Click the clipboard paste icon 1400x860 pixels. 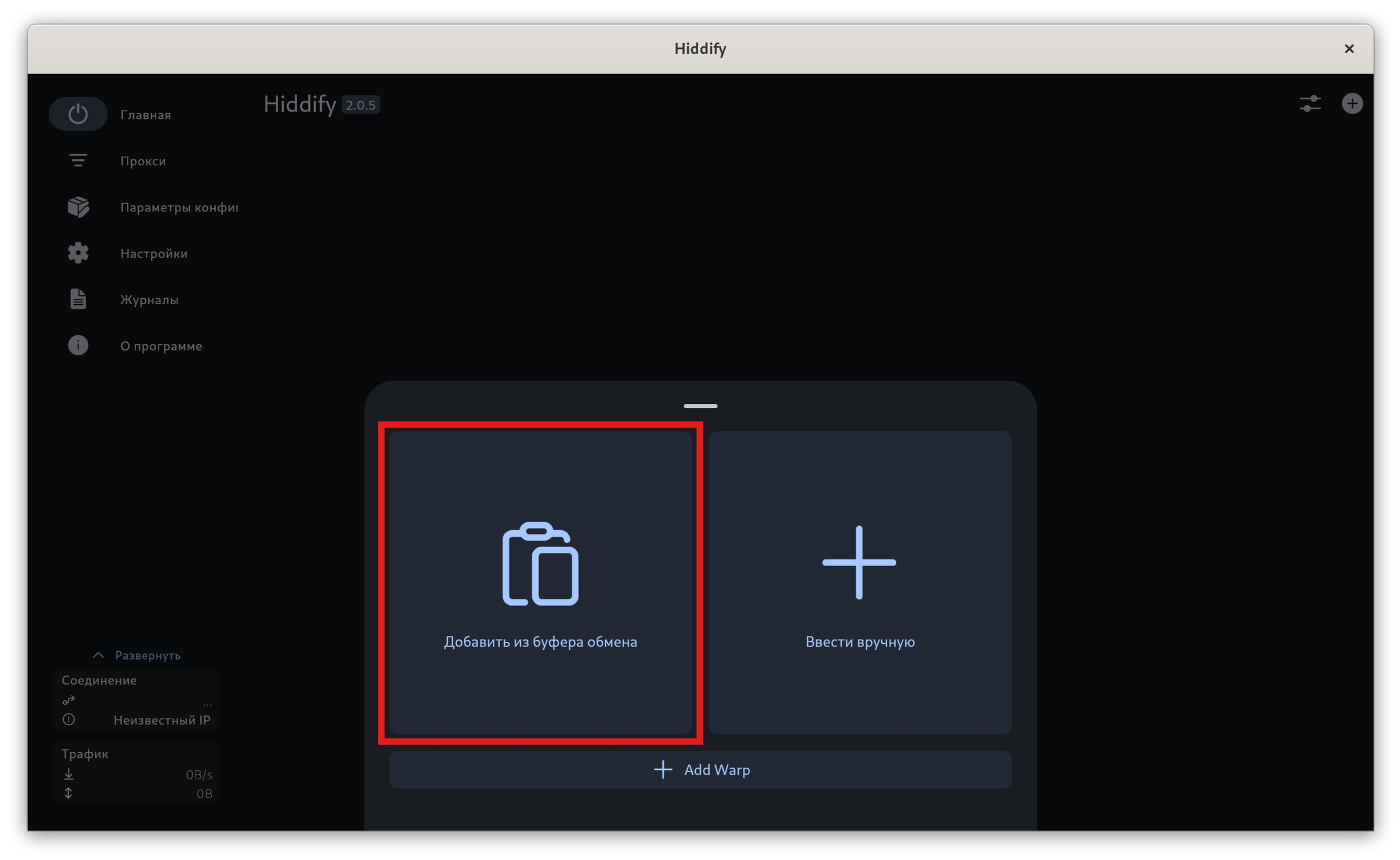pyautogui.click(x=540, y=564)
